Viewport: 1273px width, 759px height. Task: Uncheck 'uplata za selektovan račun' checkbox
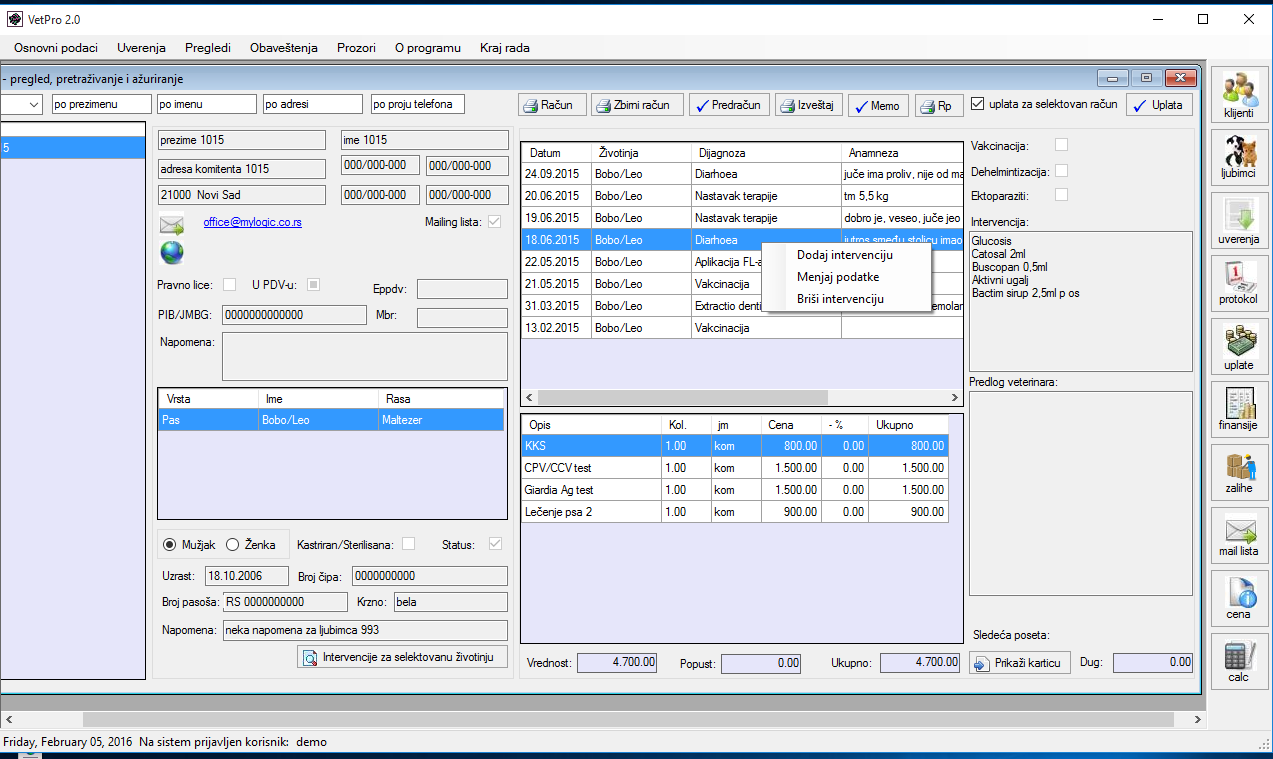pos(978,104)
